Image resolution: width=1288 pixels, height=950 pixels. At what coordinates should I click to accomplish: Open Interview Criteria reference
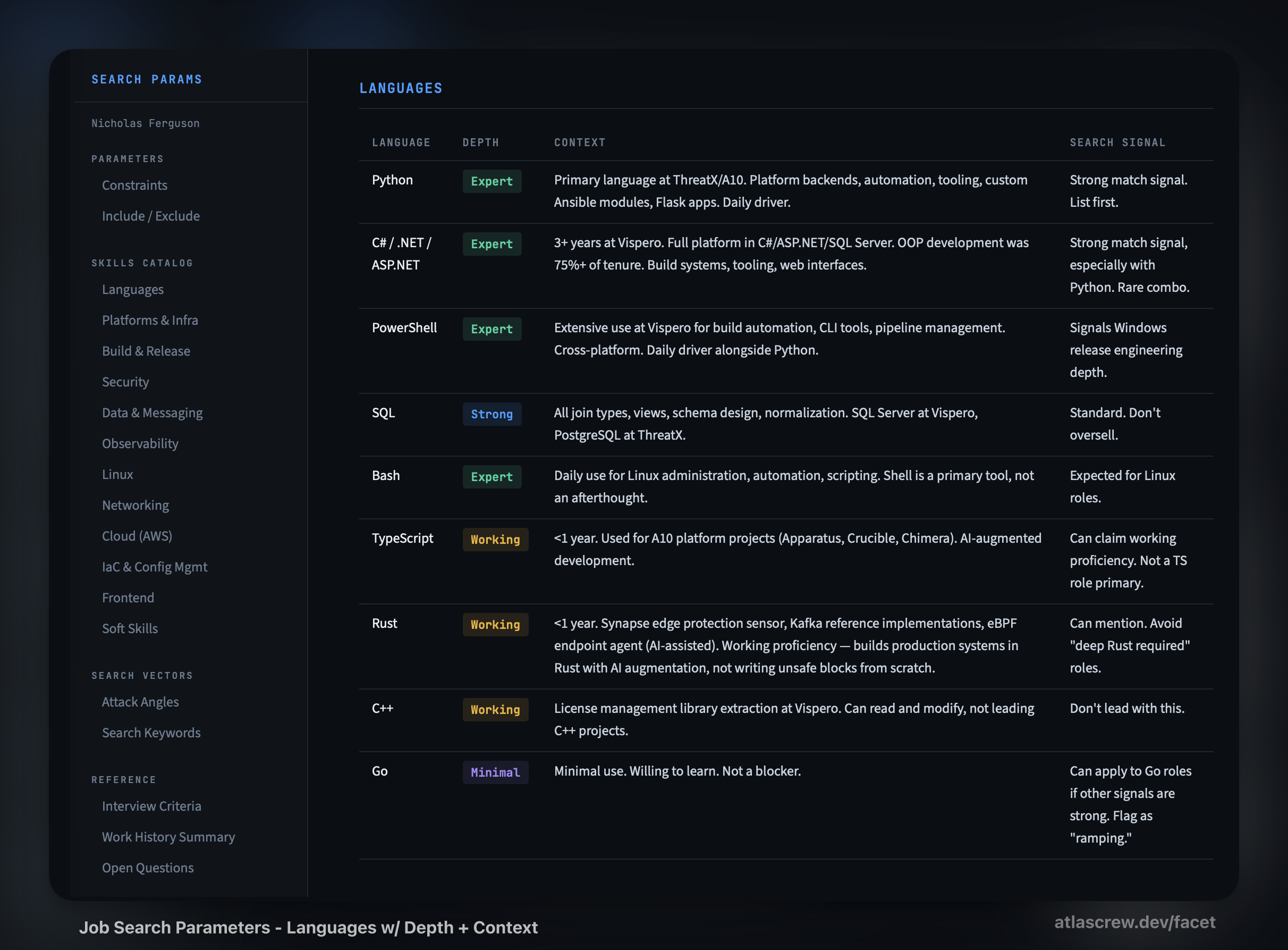pos(152,806)
